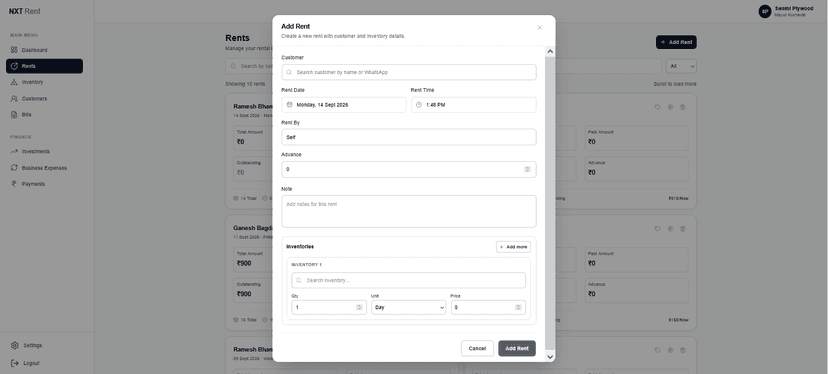Viewport: 828px width, 374px height.
Task: Select the Rents menu item
Action: 44,66
